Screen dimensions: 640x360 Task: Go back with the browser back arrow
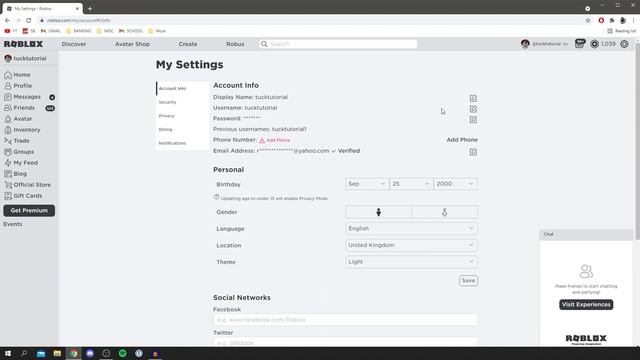coord(7,20)
